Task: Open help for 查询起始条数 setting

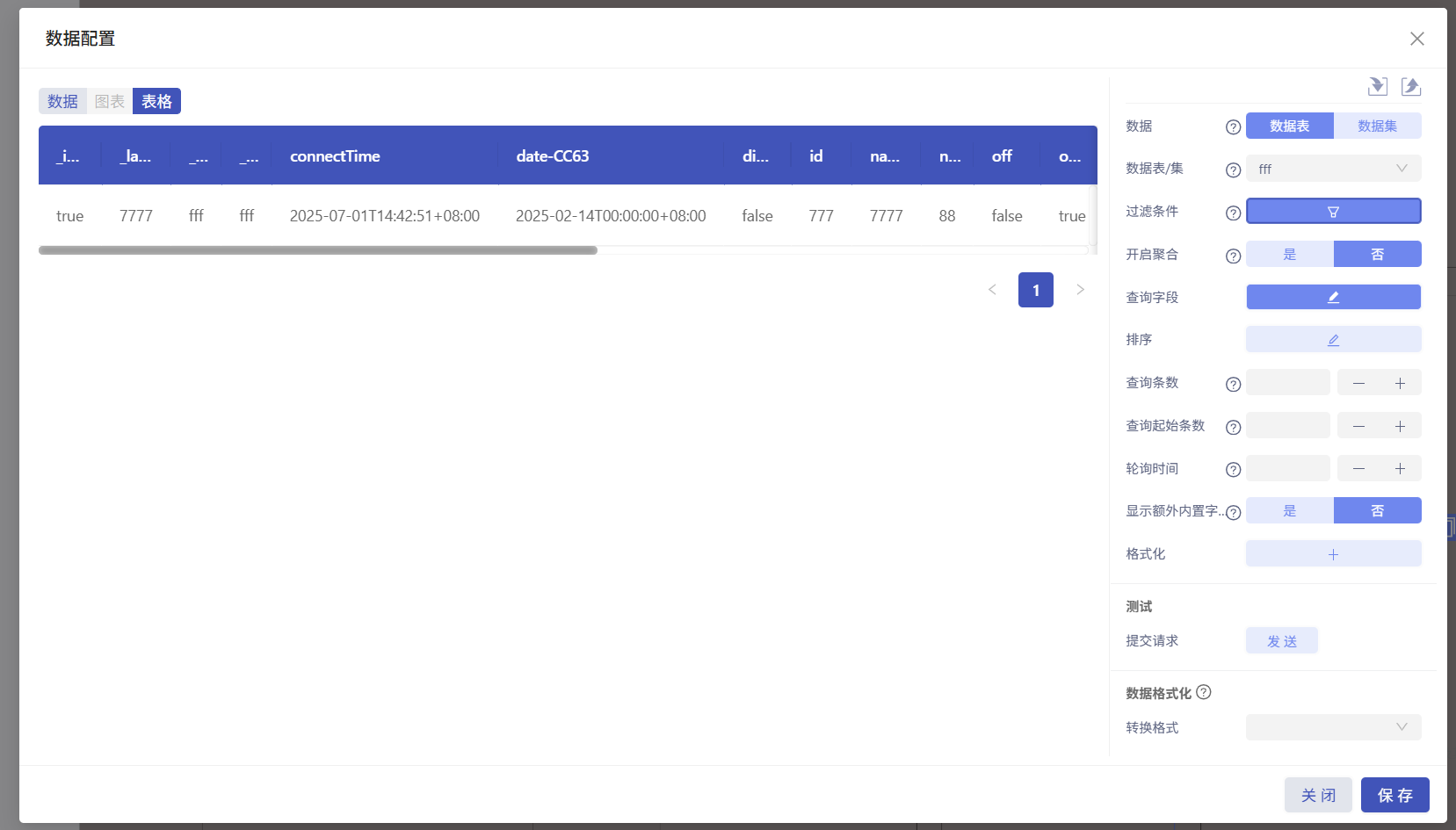Action: 1233,427
